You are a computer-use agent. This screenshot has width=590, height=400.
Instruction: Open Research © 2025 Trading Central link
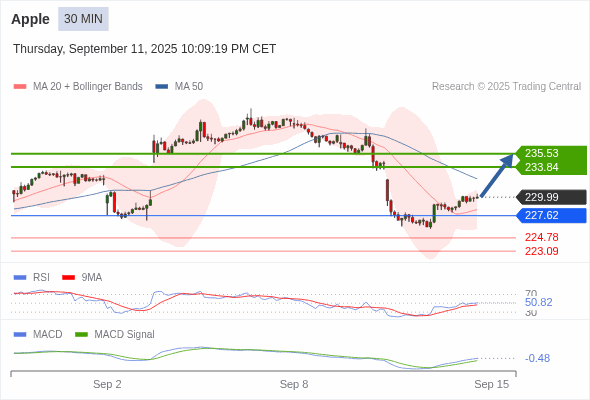[506, 87]
